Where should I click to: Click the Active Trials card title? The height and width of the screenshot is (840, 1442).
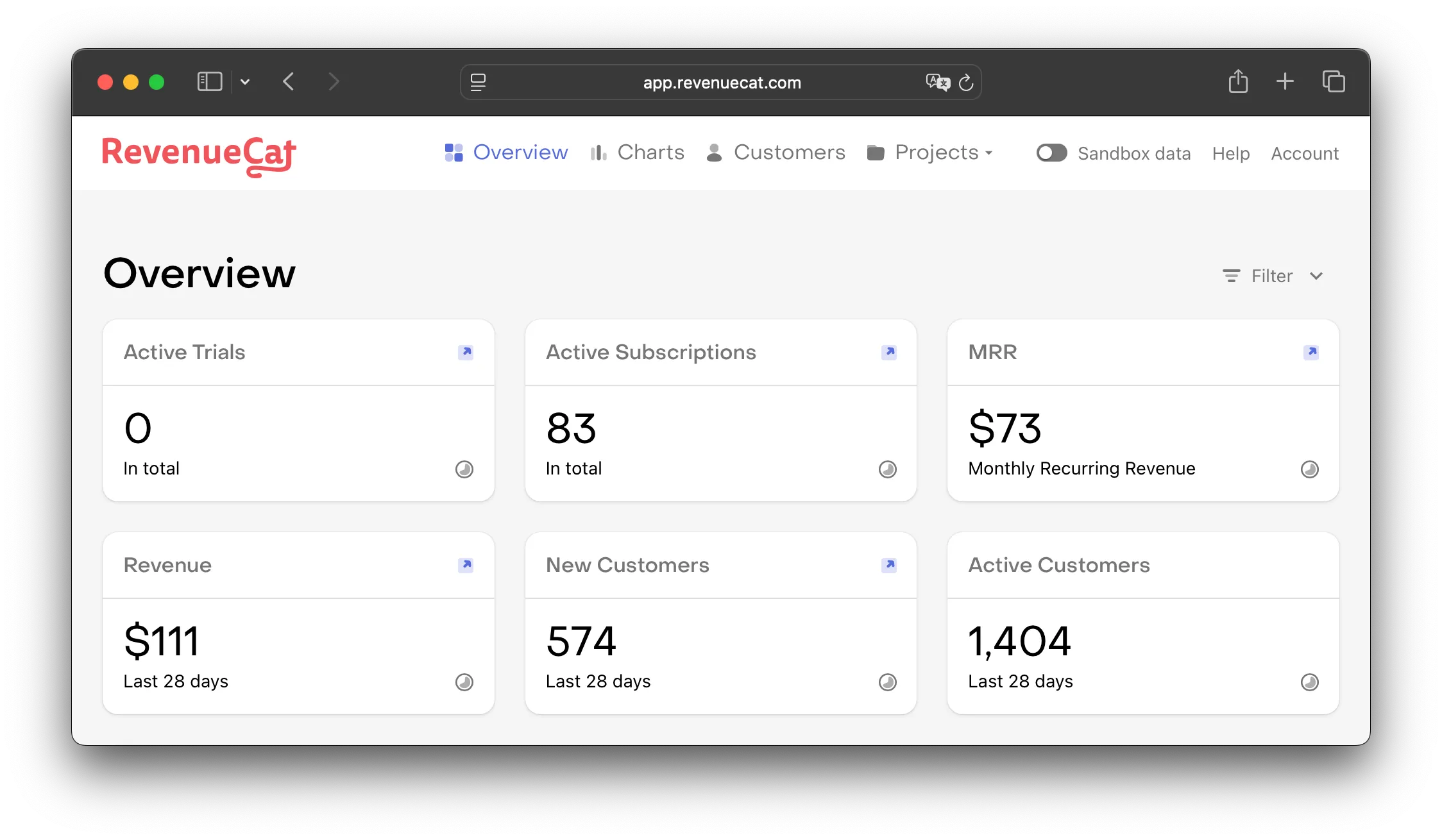coord(184,352)
